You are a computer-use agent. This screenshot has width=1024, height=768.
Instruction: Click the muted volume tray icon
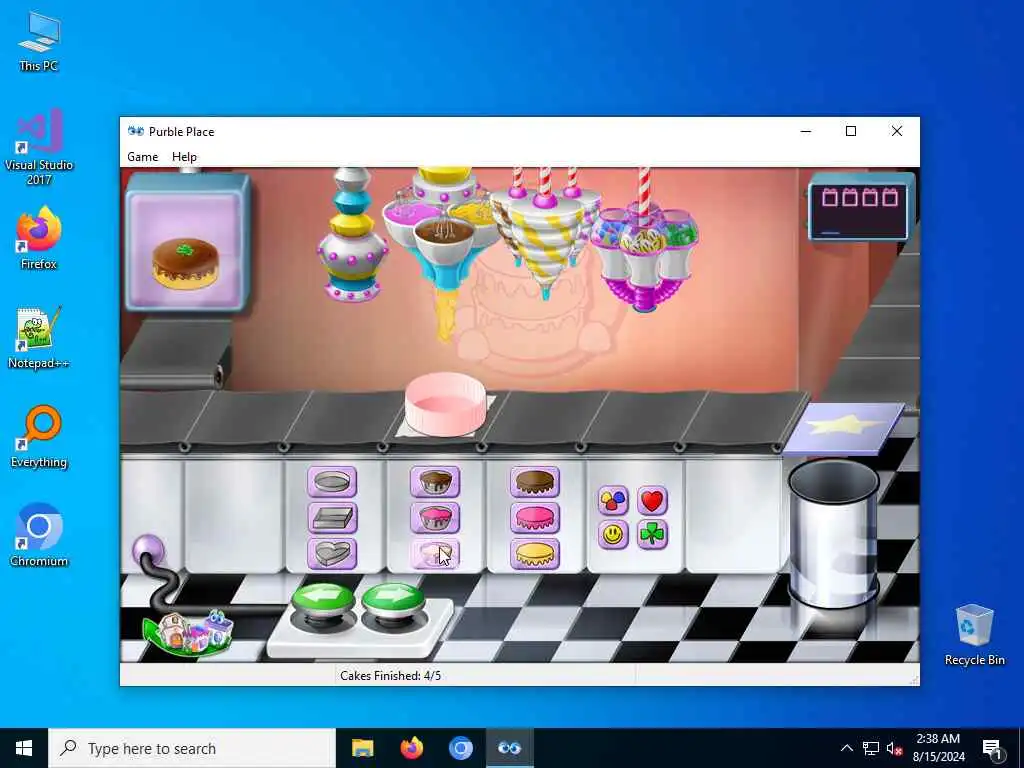pyautogui.click(x=894, y=748)
